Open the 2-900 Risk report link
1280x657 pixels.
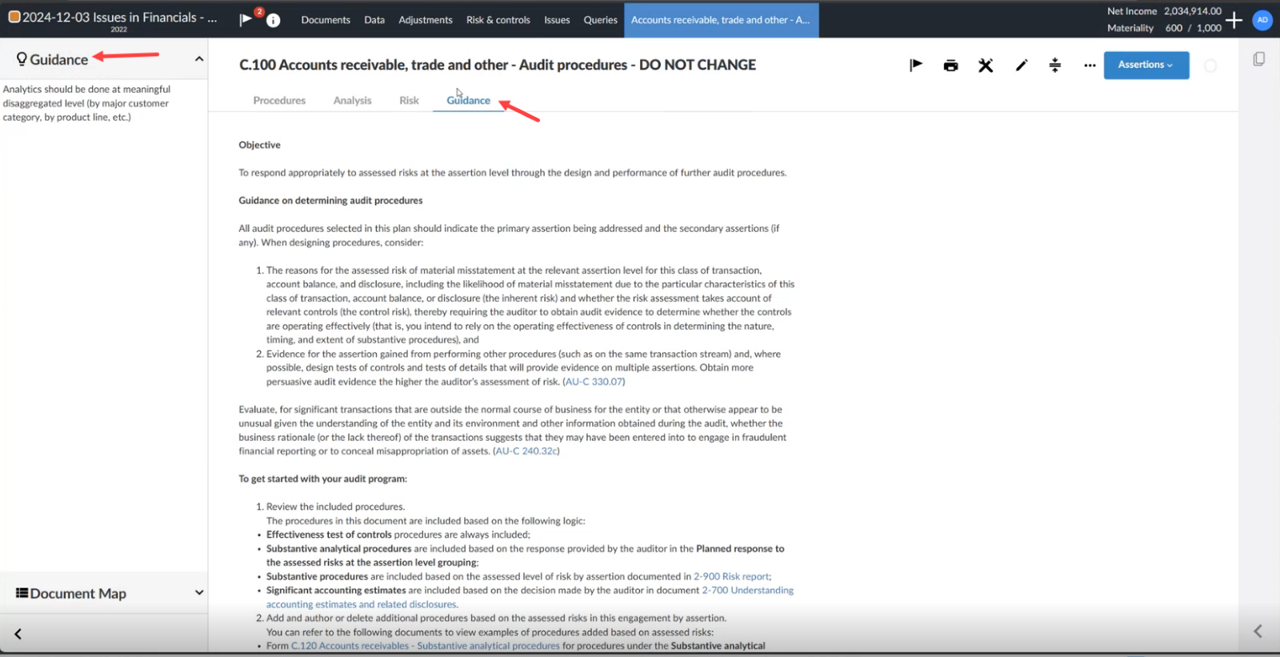click(x=732, y=576)
